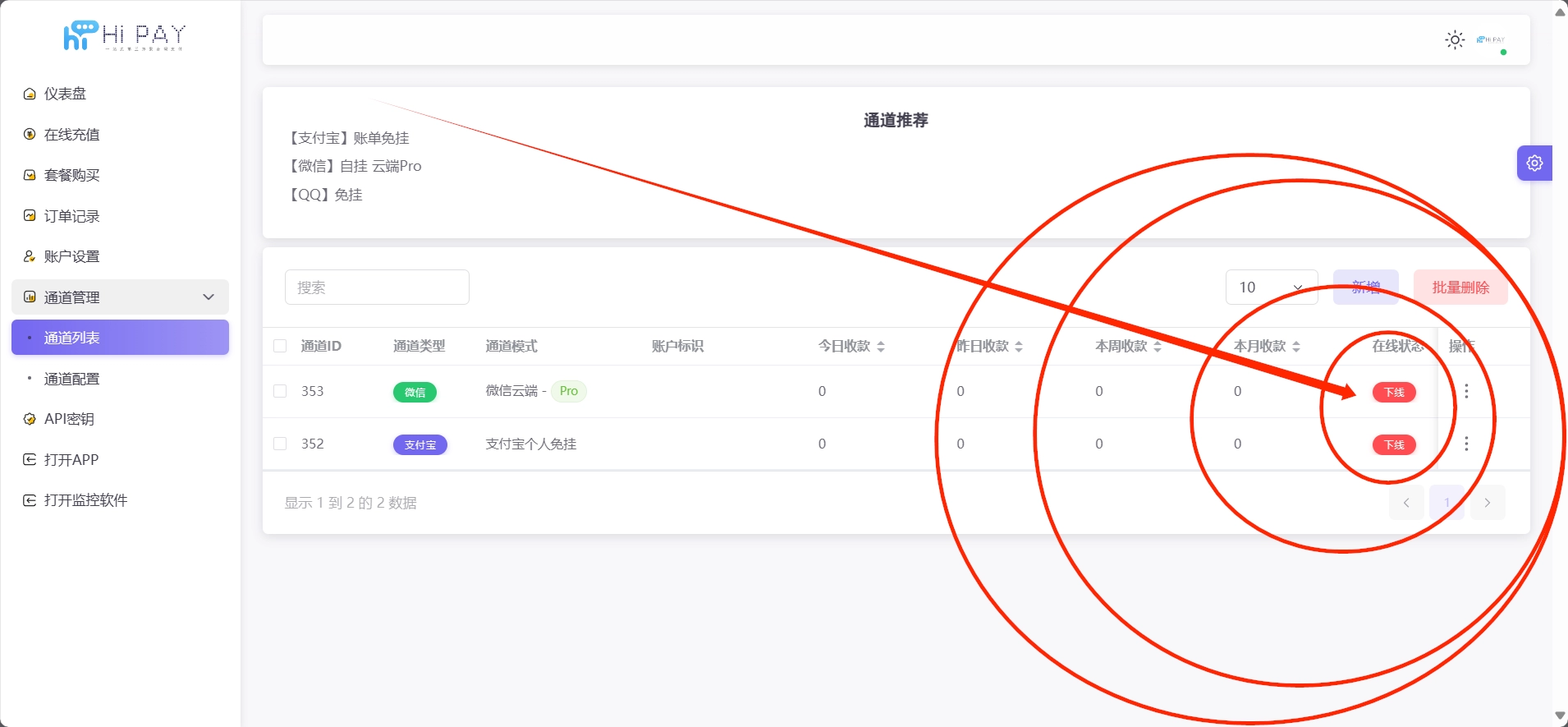Screen dimensions: 1568x727
Task: Click the dashboard icon beside 仪表盘
Action: tap(30, 94)
